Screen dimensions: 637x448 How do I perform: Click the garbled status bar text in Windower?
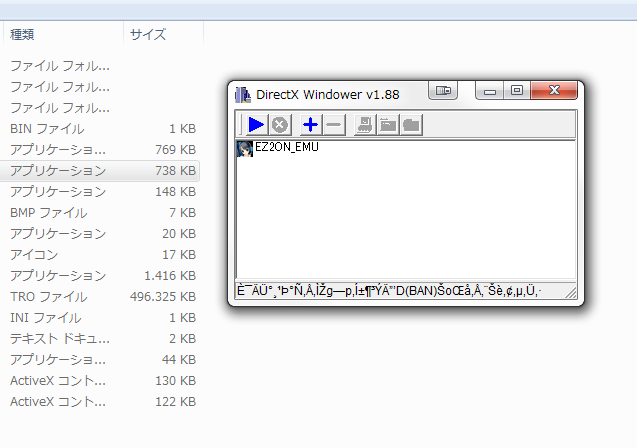pos(389,291)
